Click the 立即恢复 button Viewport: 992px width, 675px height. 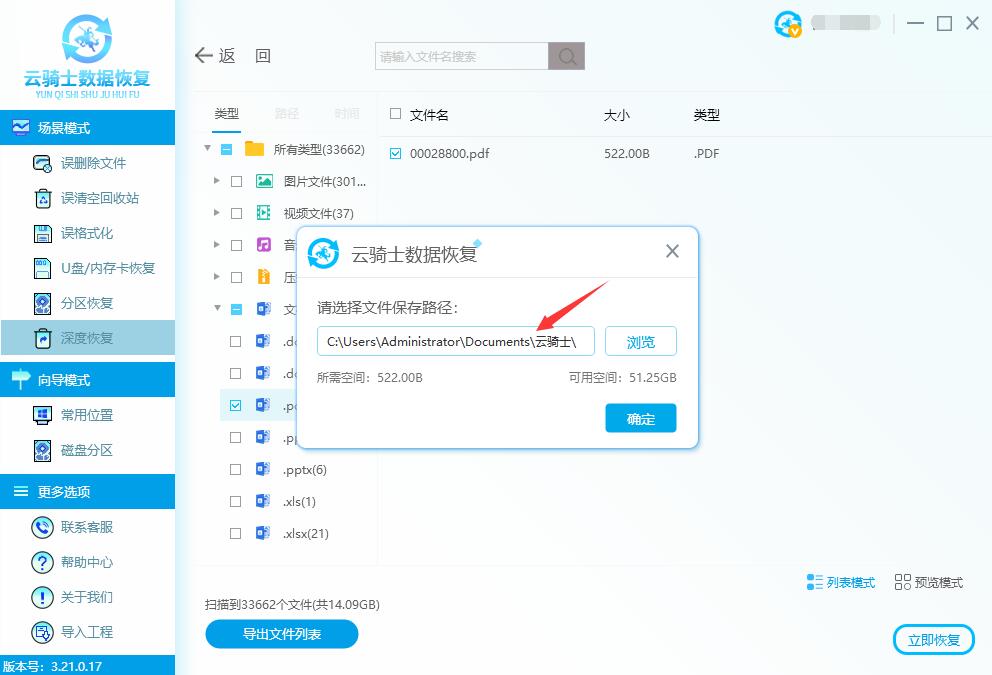(x=934, y=640)
